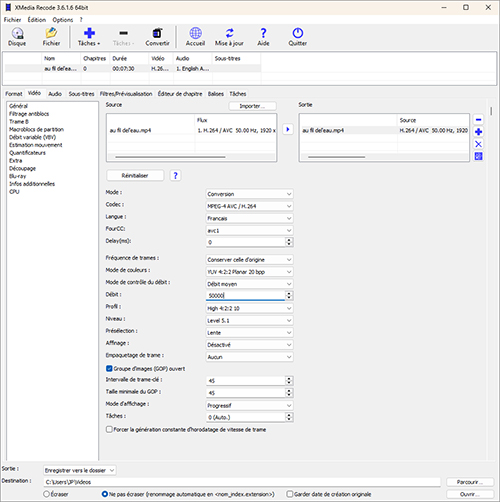Click the minus icon beside the Sortie list
This screenshot has height=502, width=500.
[x=478, y=119]
